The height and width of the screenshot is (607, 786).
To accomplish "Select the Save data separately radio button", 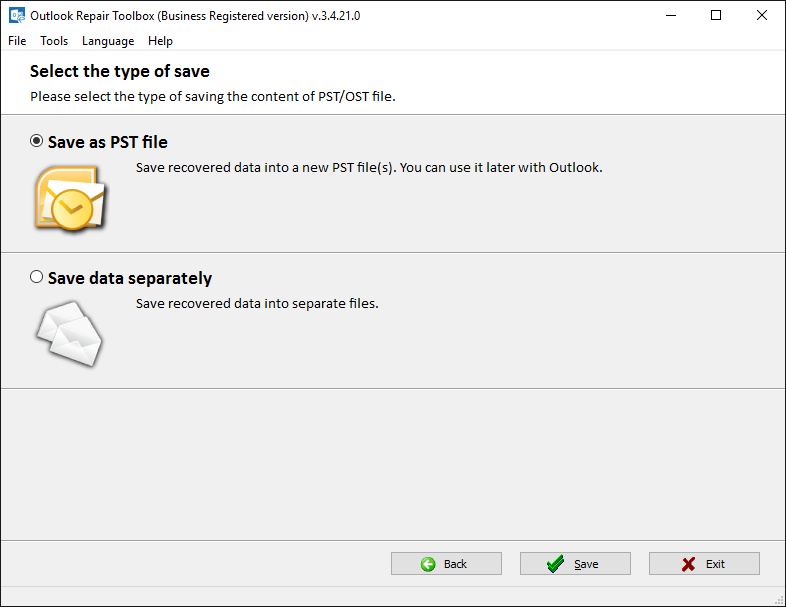I will click(x=36, y=277).
